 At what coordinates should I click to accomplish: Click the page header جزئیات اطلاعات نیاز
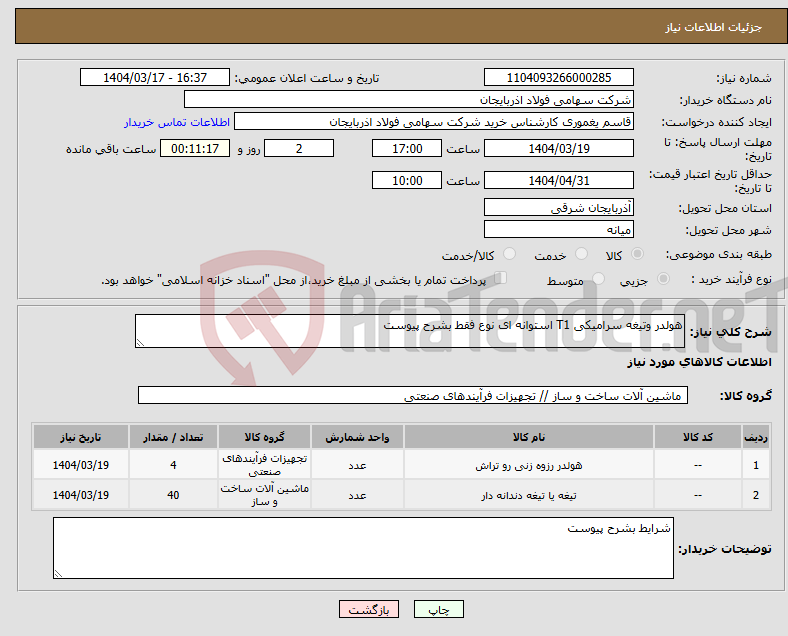point(714,27)
